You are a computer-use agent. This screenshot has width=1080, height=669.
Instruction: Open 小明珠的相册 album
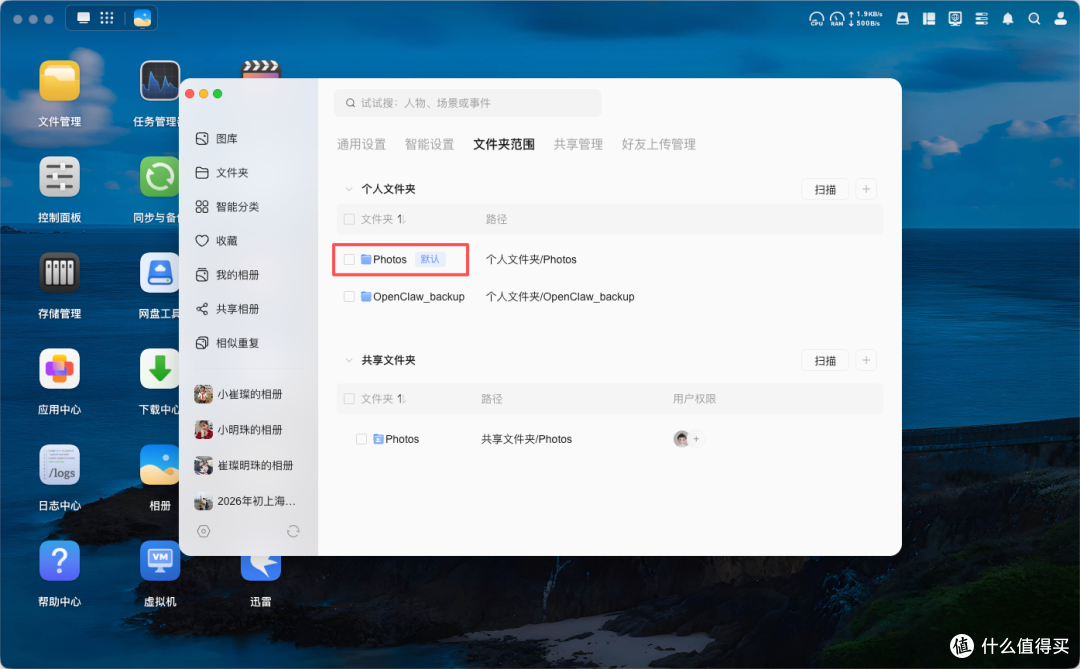(239, 430)
